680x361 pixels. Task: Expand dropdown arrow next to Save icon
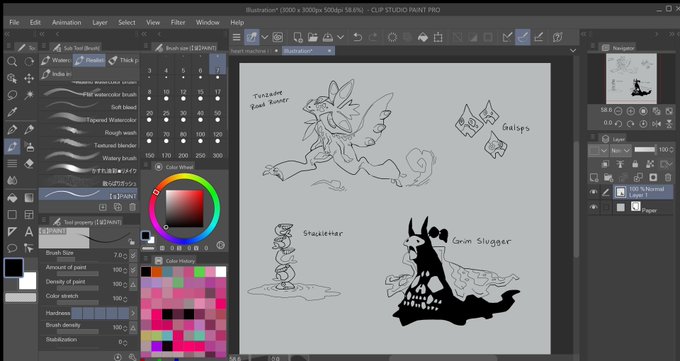click(340, 38)
